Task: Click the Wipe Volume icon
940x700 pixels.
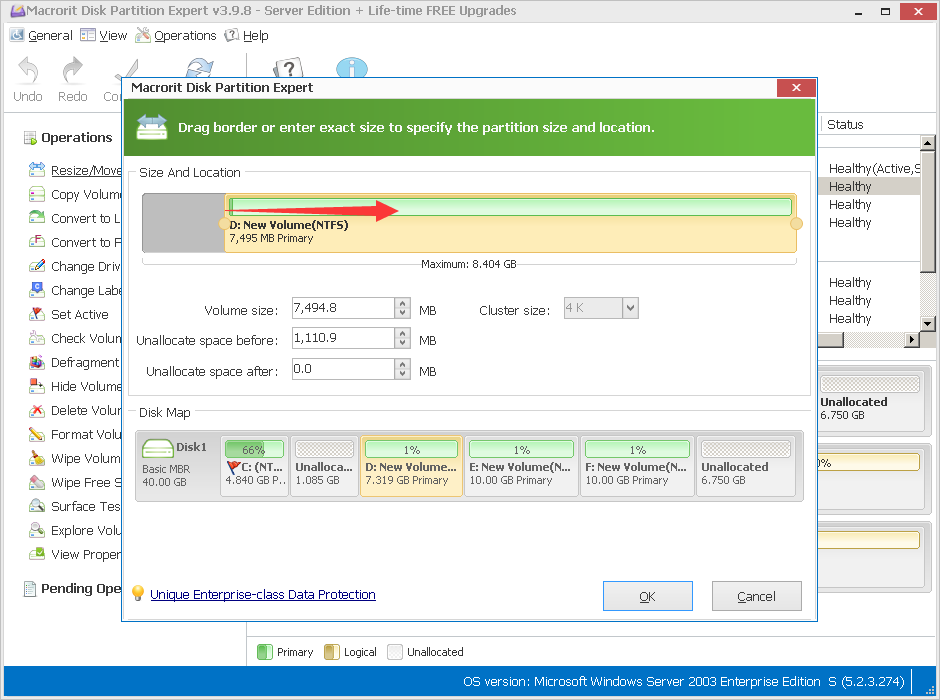Action: point(37,458)
